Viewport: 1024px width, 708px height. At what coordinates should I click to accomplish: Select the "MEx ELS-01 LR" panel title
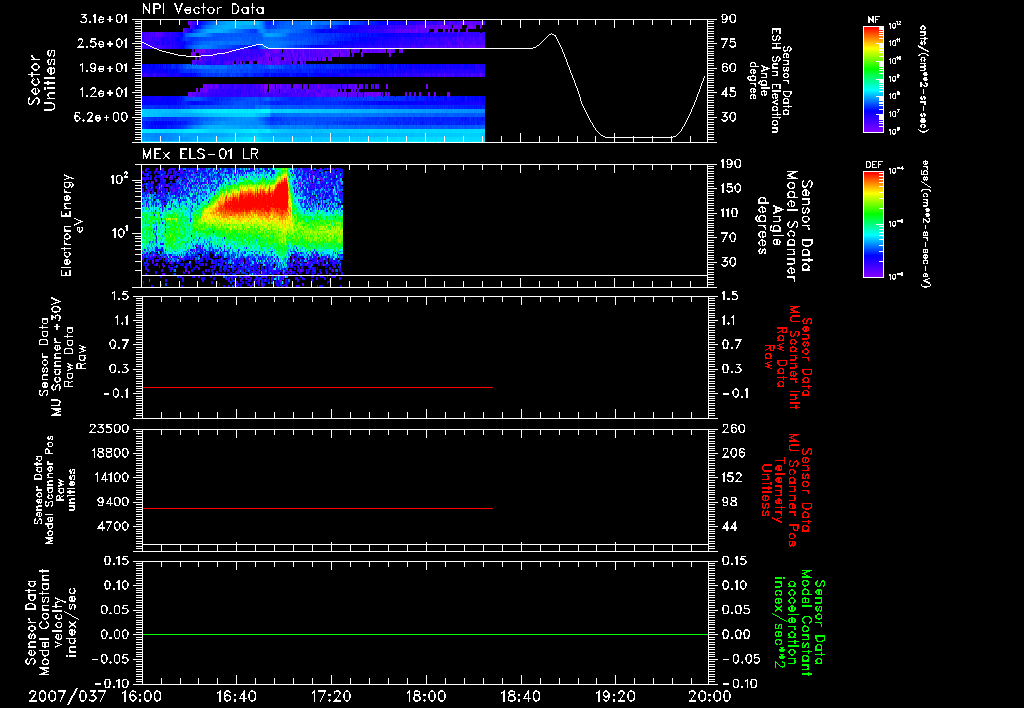click(x=200, y=155)
